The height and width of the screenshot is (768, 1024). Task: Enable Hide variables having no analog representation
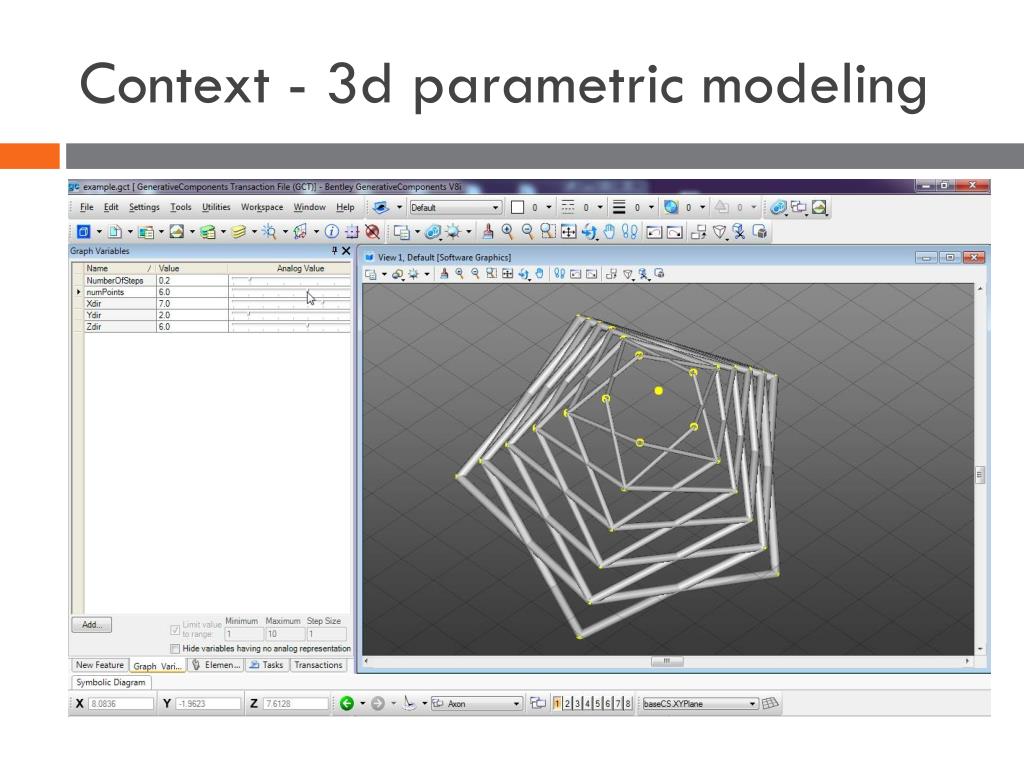point(175,648)
